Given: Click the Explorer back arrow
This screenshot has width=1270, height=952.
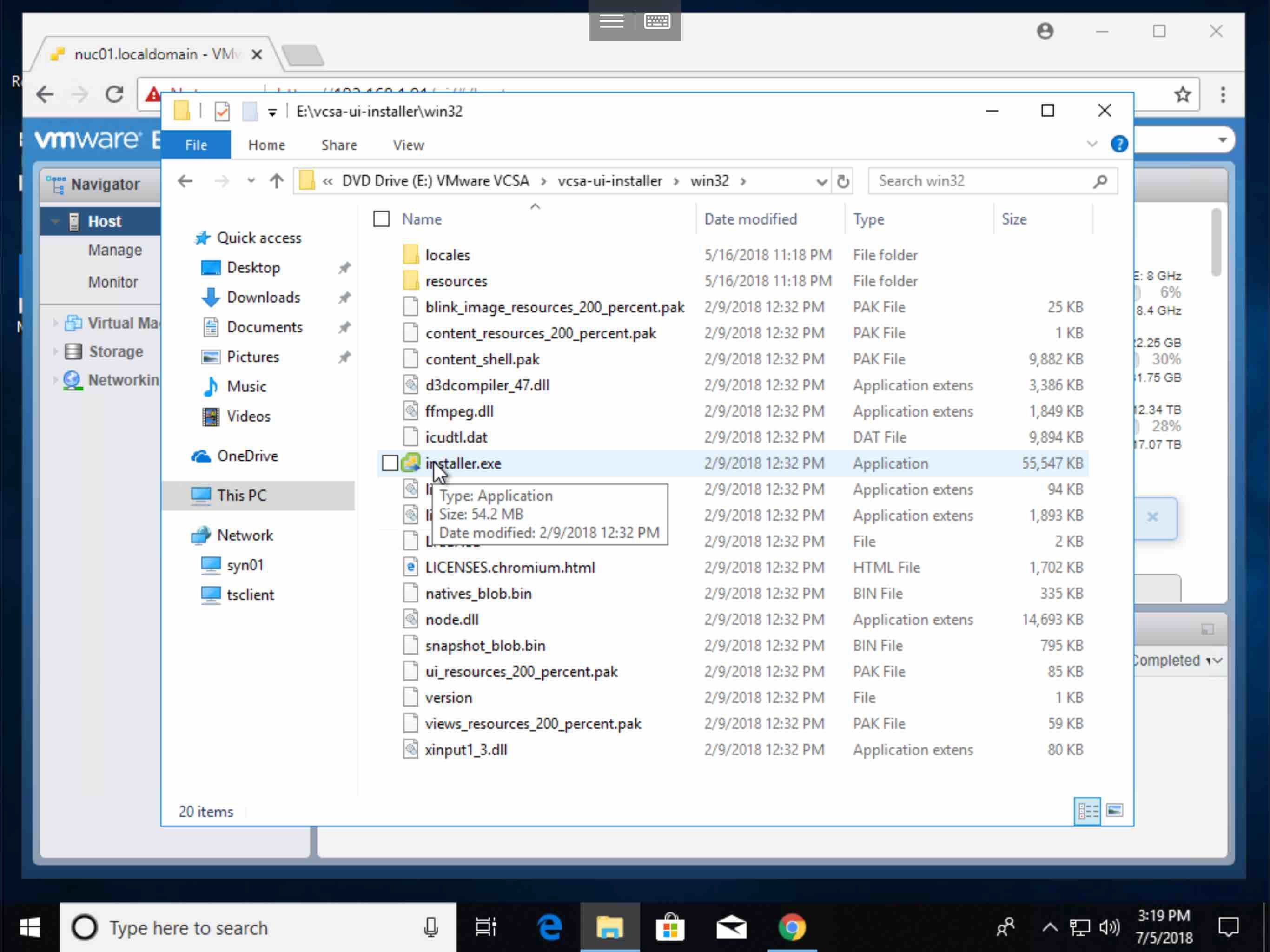Looking at the screenshot, I should [x=185, y=181].
